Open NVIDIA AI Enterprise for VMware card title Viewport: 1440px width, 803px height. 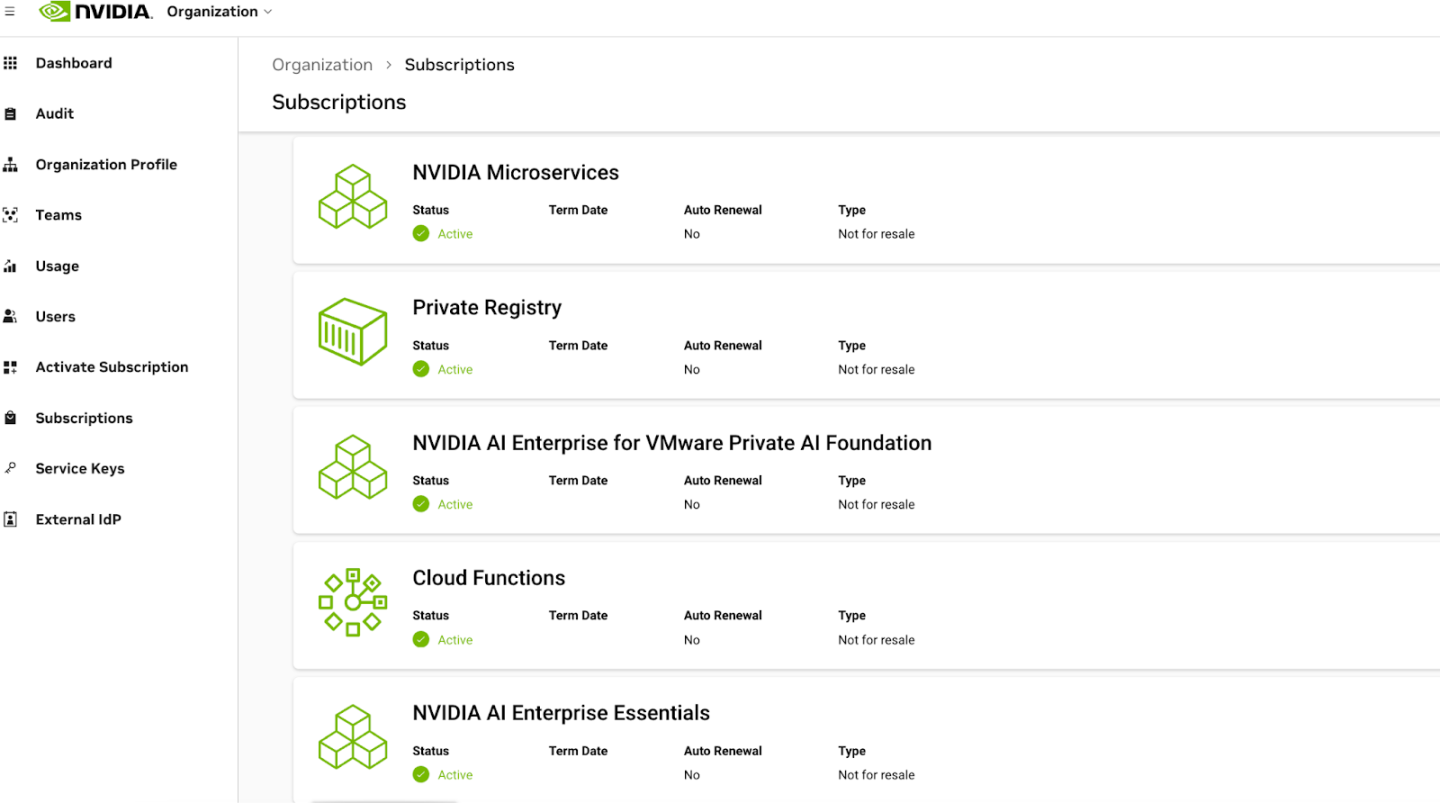[x=671, y=443]
